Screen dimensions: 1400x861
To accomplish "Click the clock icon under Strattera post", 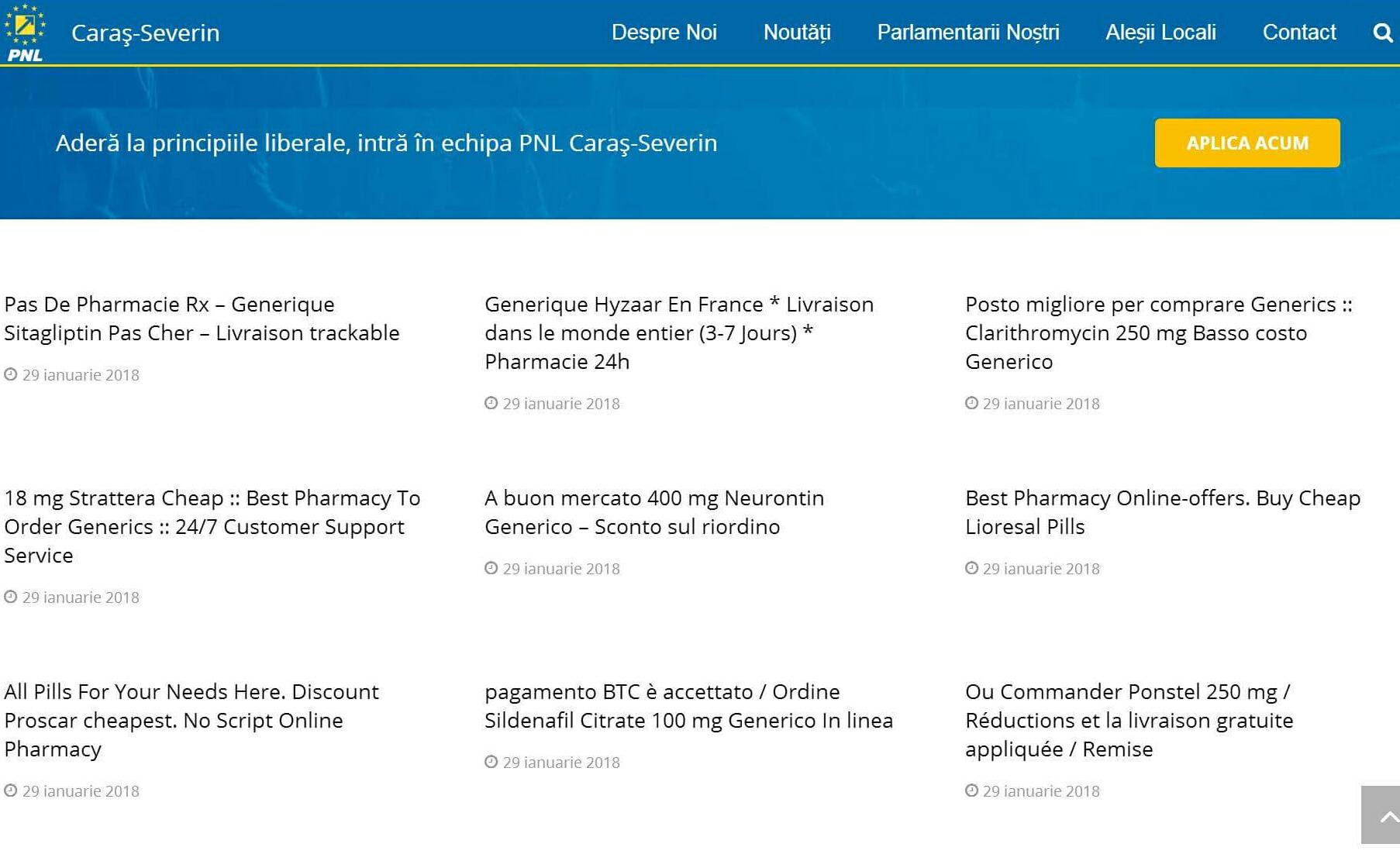I will pyautogui.click(x=11, y=597).
